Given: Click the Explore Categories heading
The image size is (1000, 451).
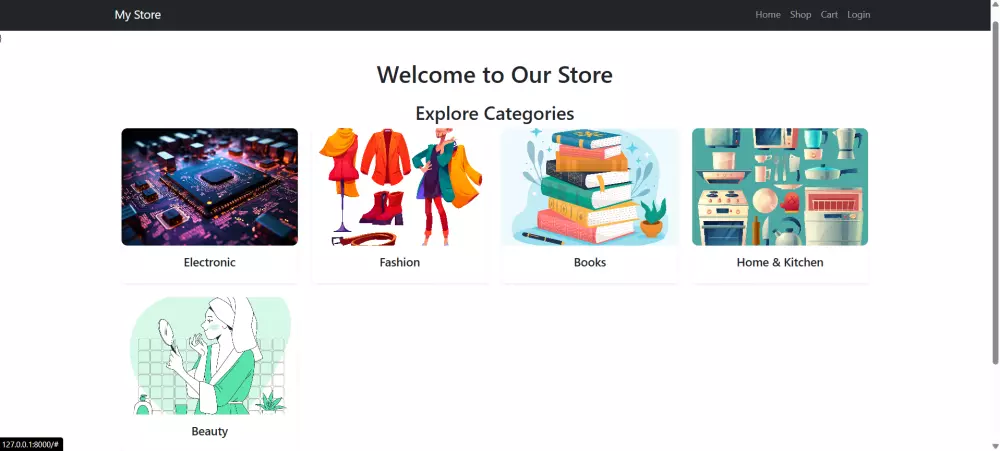Looking at the screenshot, I should click(x=494, y=114).
